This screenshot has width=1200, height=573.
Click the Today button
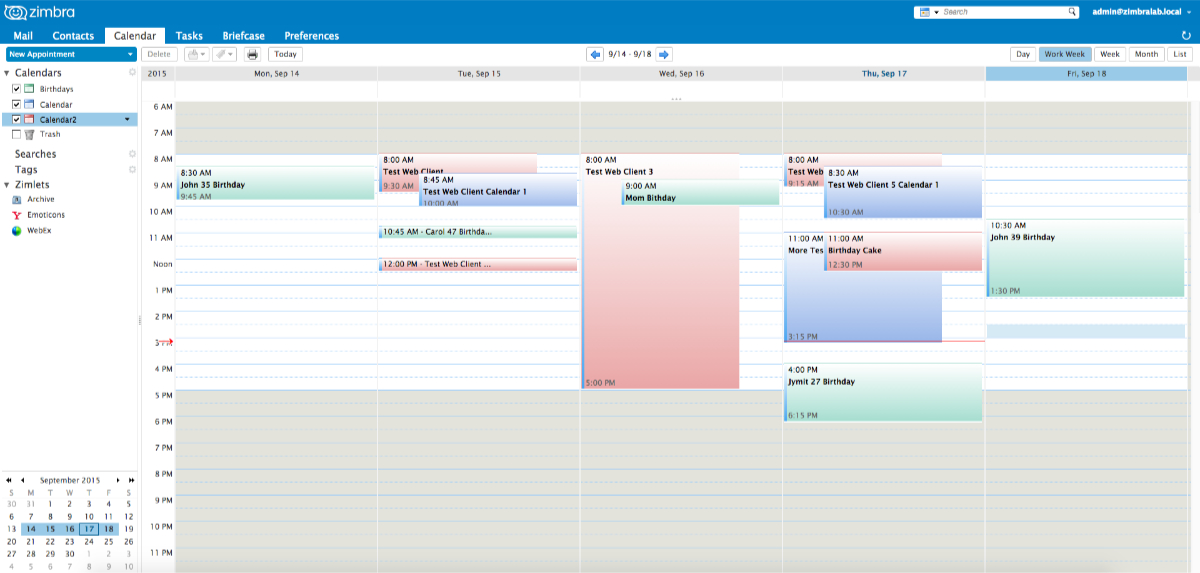click(x=285, y=55)
